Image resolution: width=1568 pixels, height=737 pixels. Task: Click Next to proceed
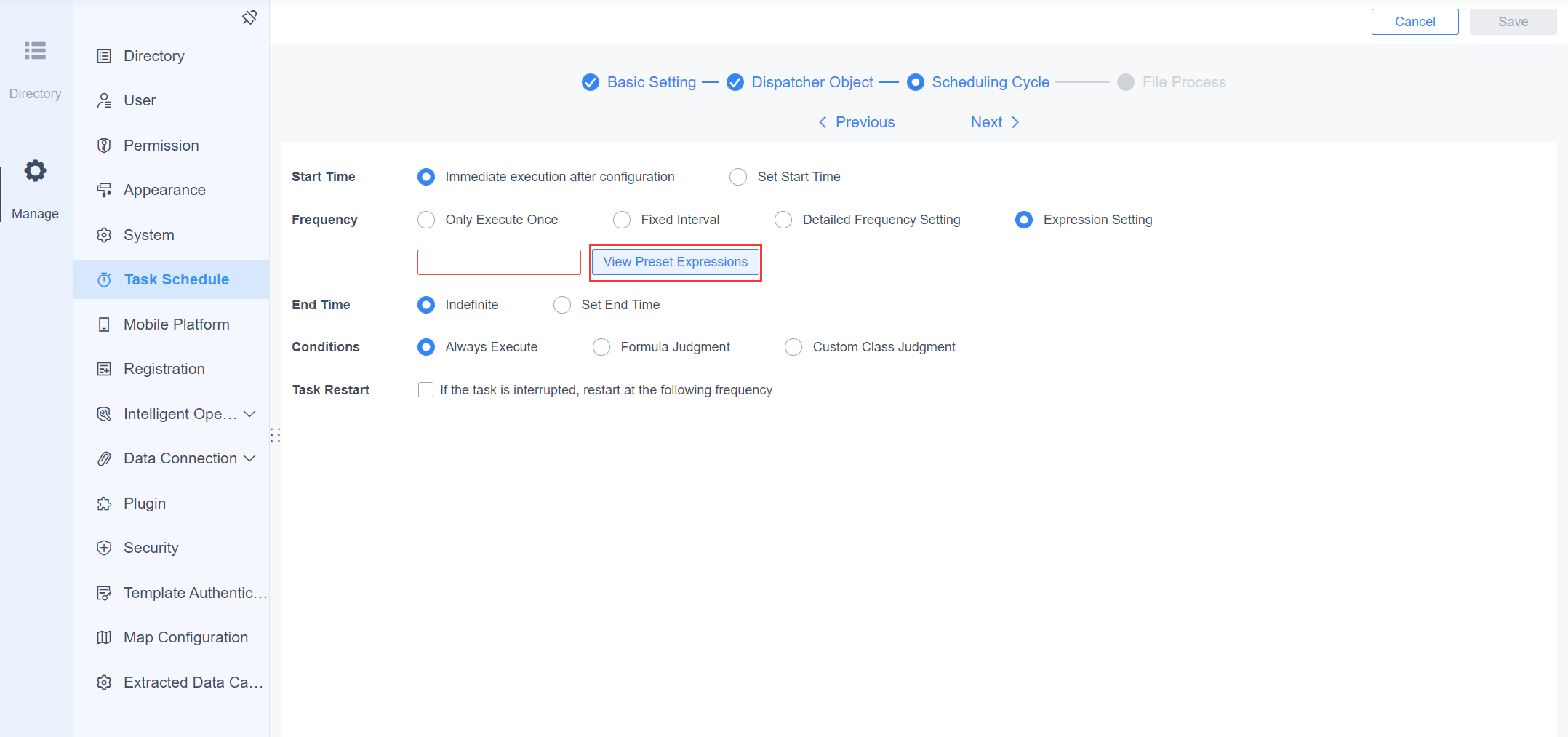[993, 122]
